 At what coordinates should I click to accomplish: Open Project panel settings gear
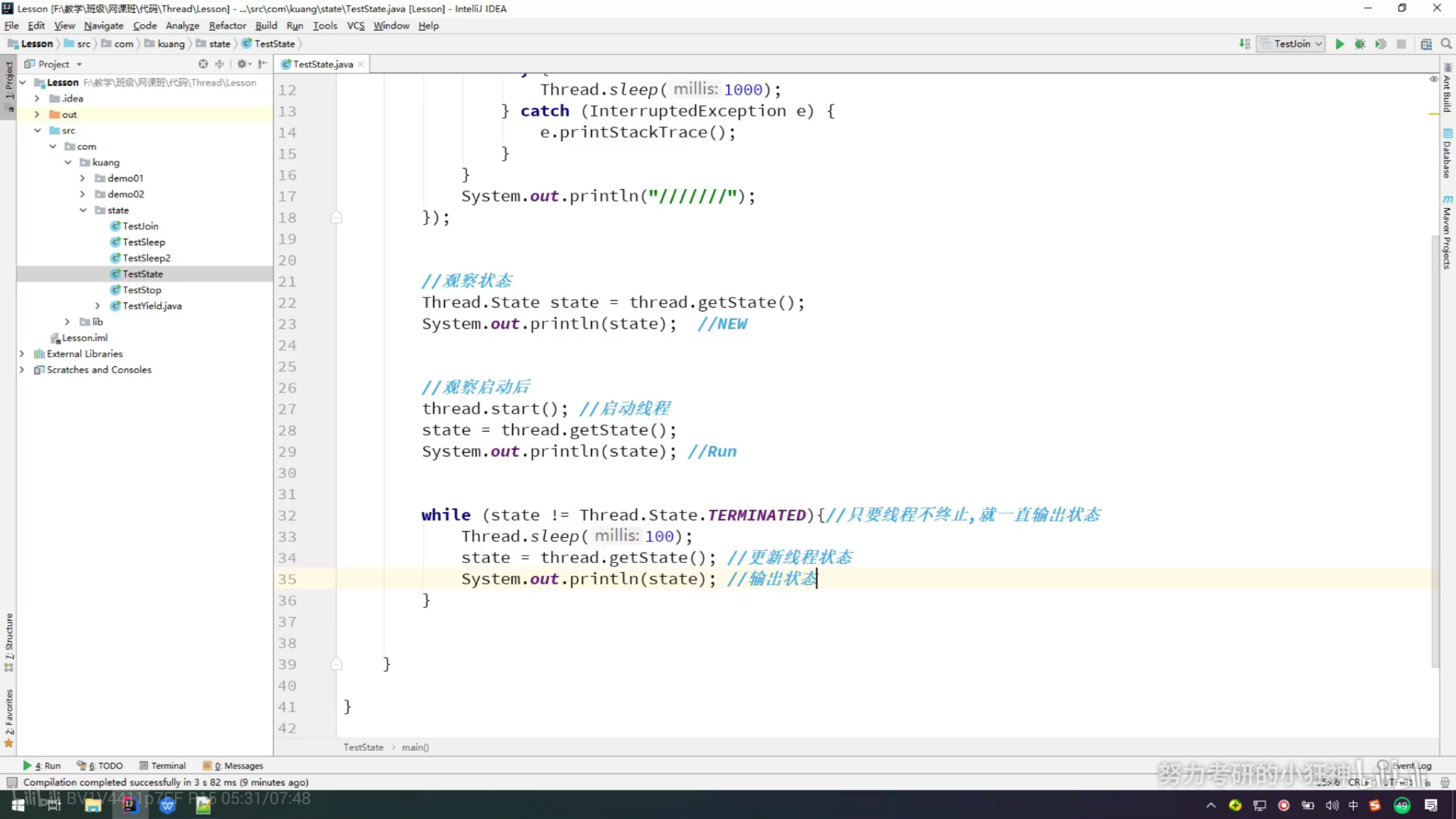[243, 64]
